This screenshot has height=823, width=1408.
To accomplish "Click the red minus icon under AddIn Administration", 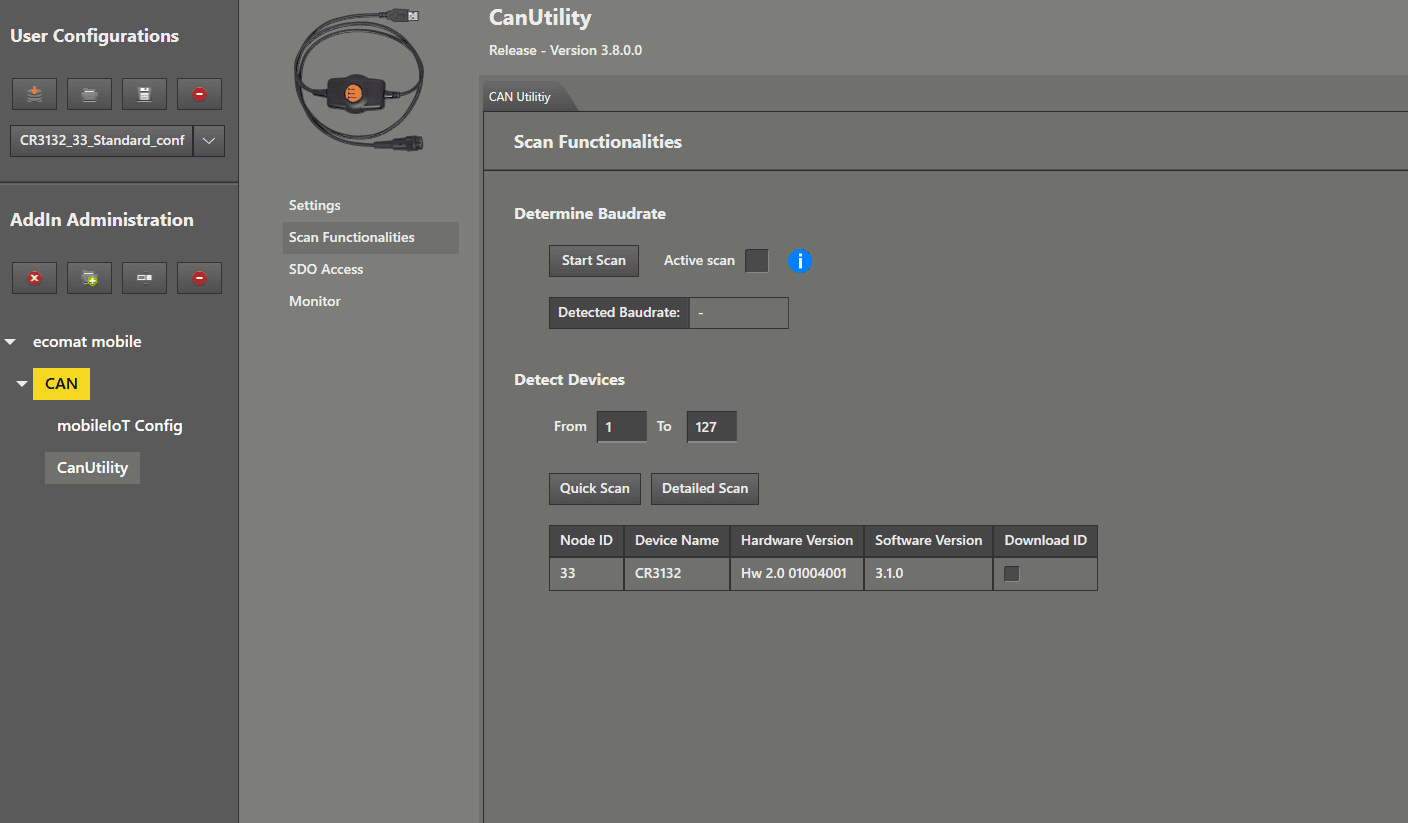I will point(199,278).
